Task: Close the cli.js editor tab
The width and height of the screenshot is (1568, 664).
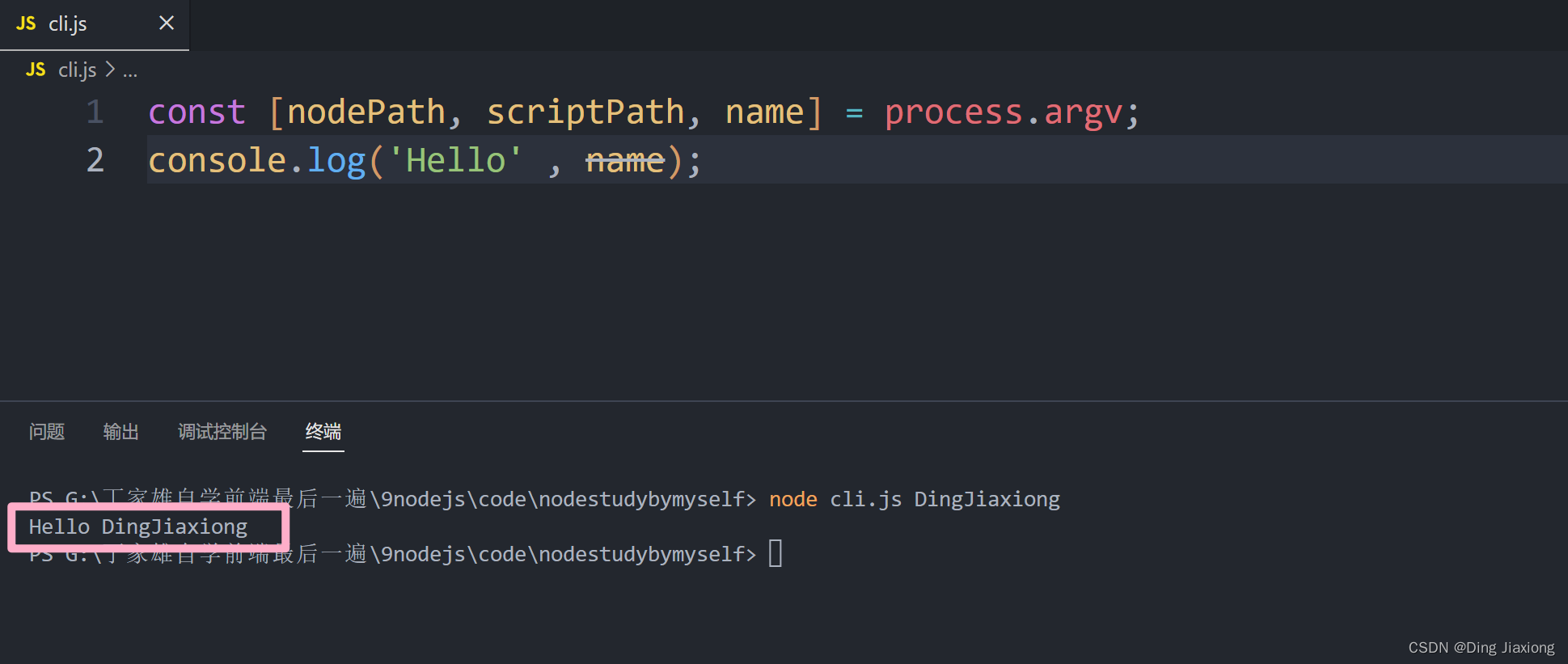Action: (167, 23)
